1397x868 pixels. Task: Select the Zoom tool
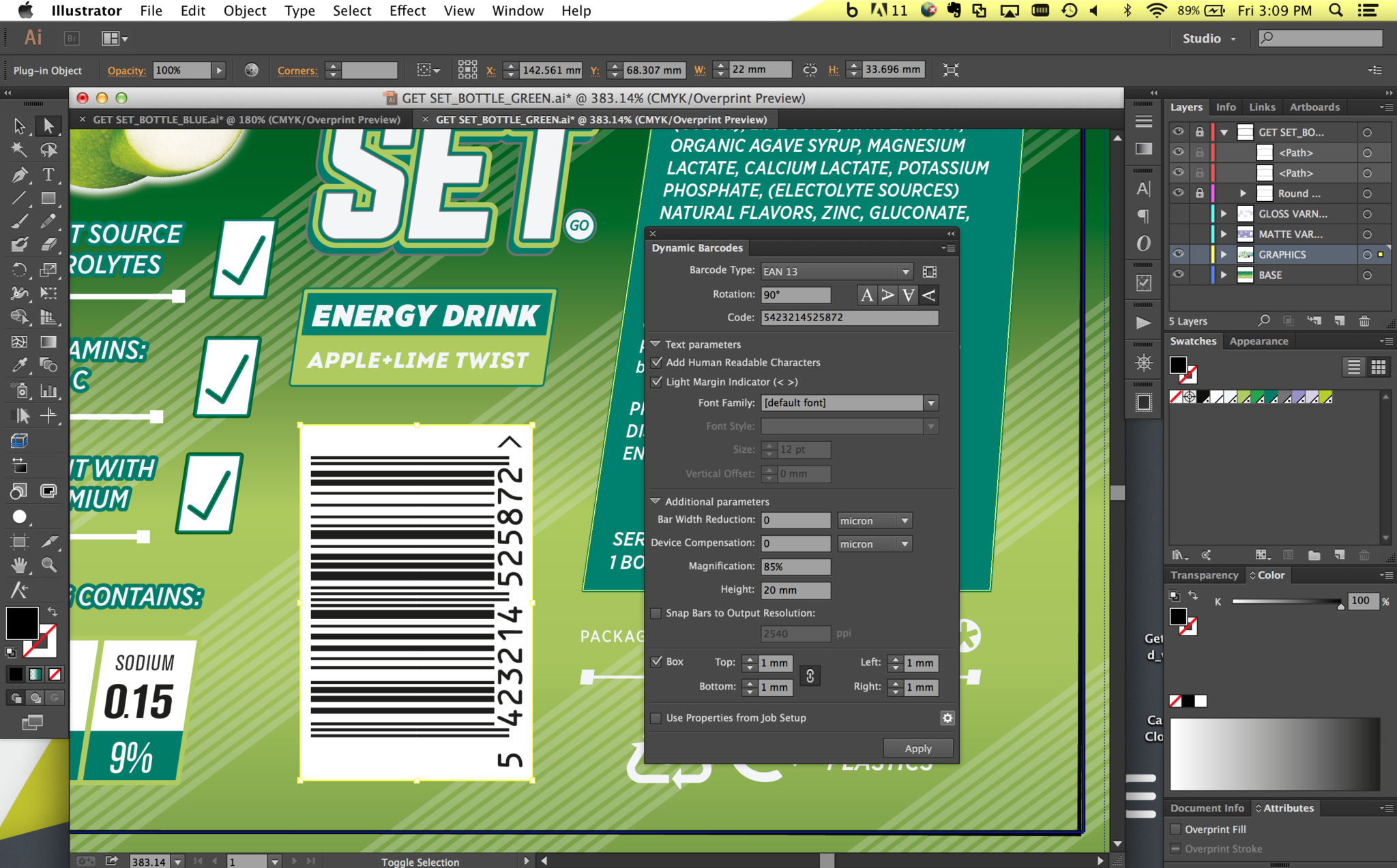click(48, 565)
